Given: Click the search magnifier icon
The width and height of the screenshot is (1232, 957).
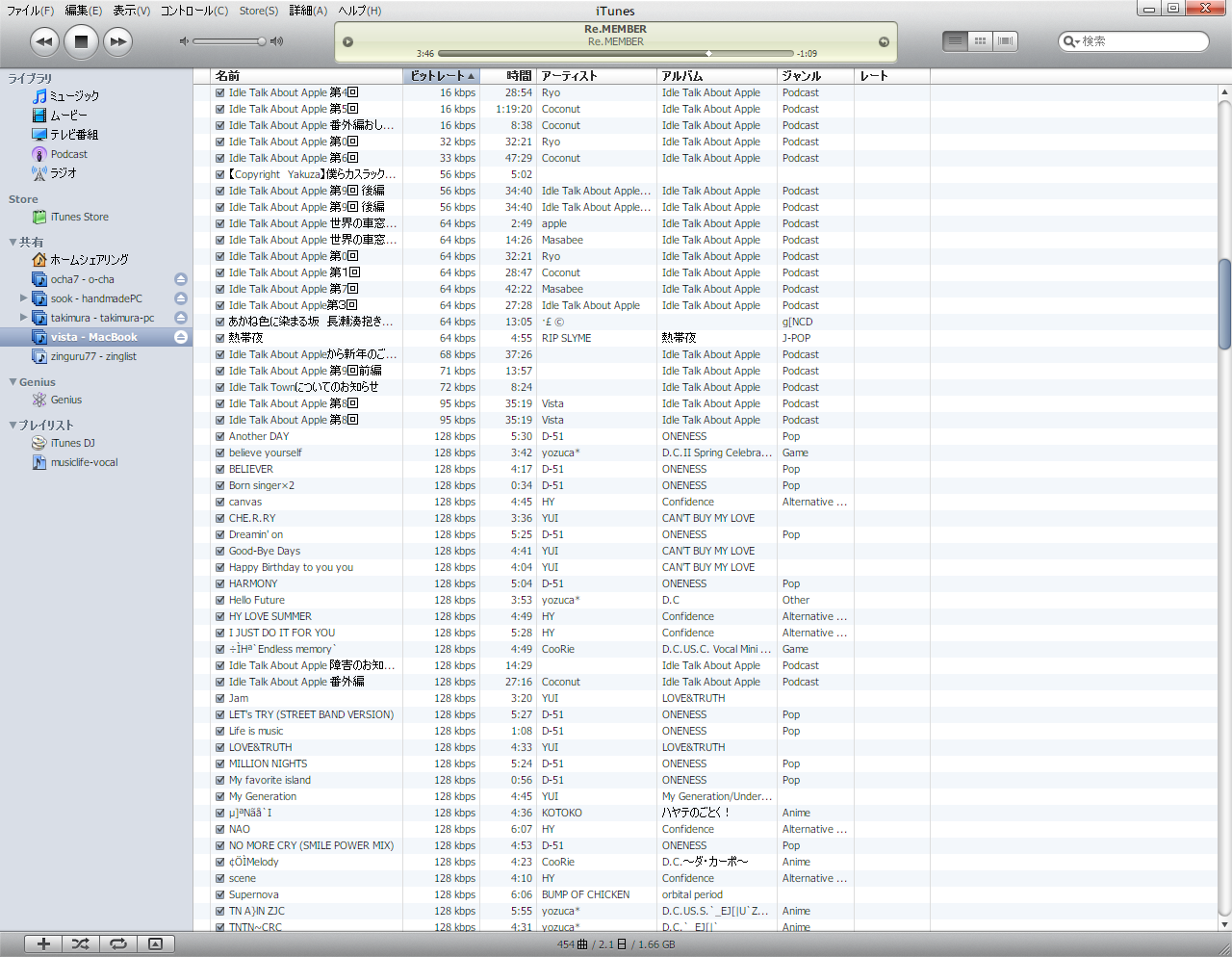Looking at the screenshot, I should click(x=1070, y=41).
